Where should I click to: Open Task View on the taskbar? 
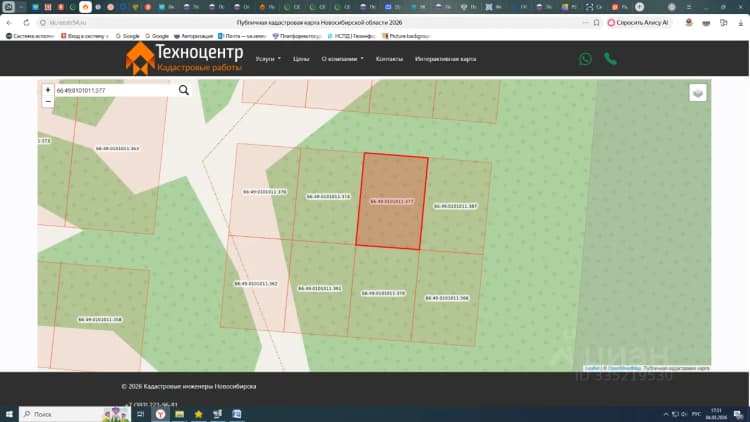pos(140,414)
